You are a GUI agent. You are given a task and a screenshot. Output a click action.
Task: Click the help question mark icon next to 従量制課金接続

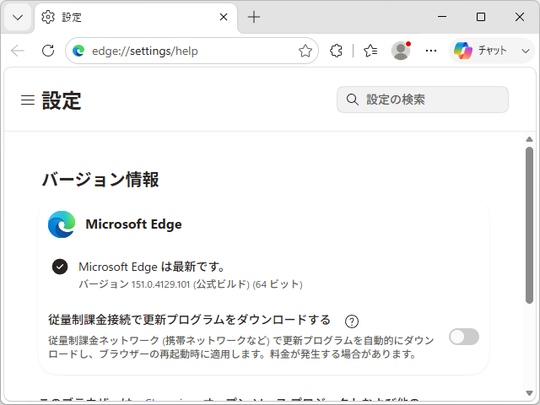(x=352, y=321)
